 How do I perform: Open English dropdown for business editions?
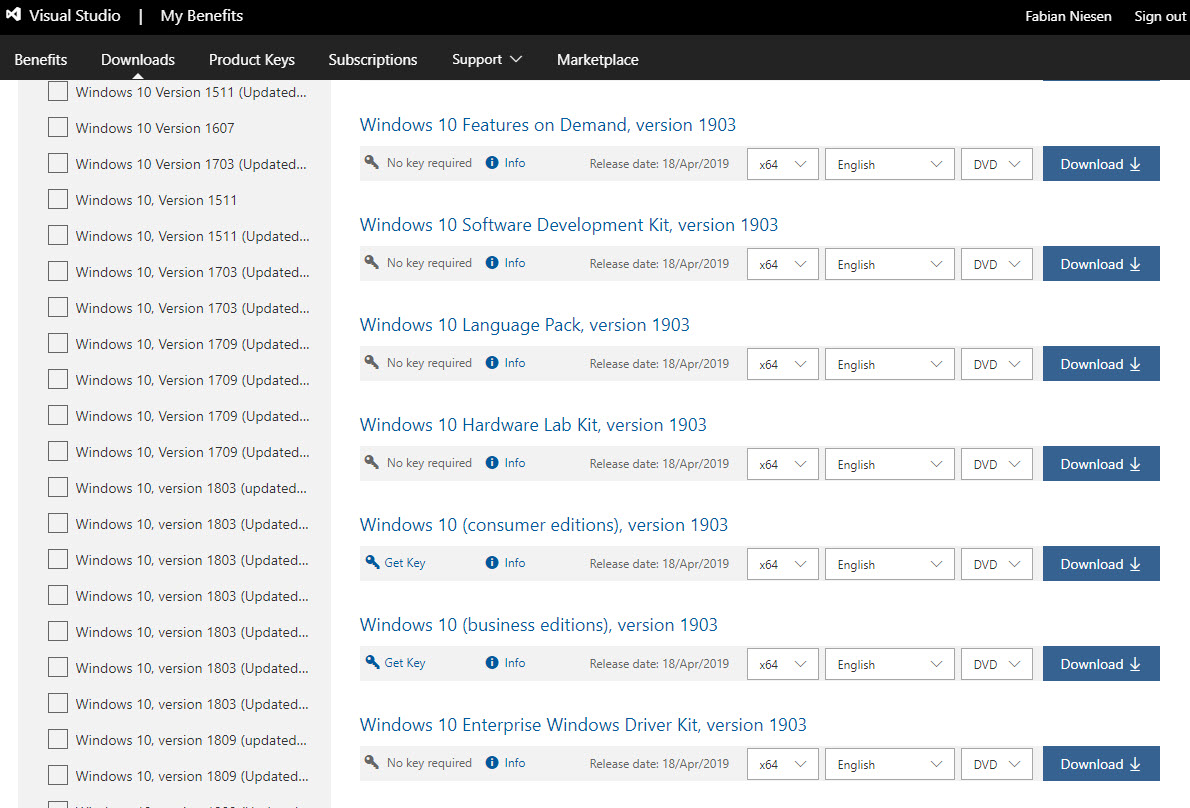coord(889,664)
